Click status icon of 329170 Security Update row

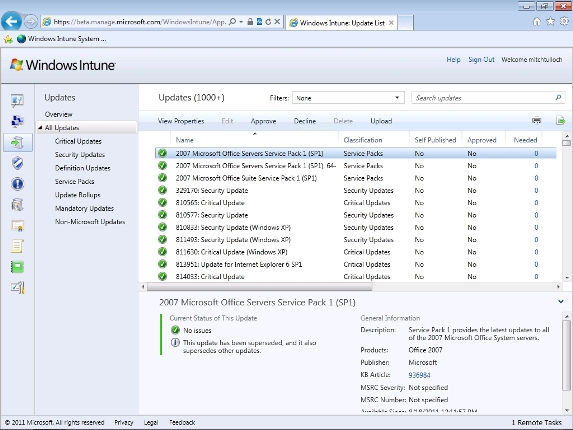(162, 190)
